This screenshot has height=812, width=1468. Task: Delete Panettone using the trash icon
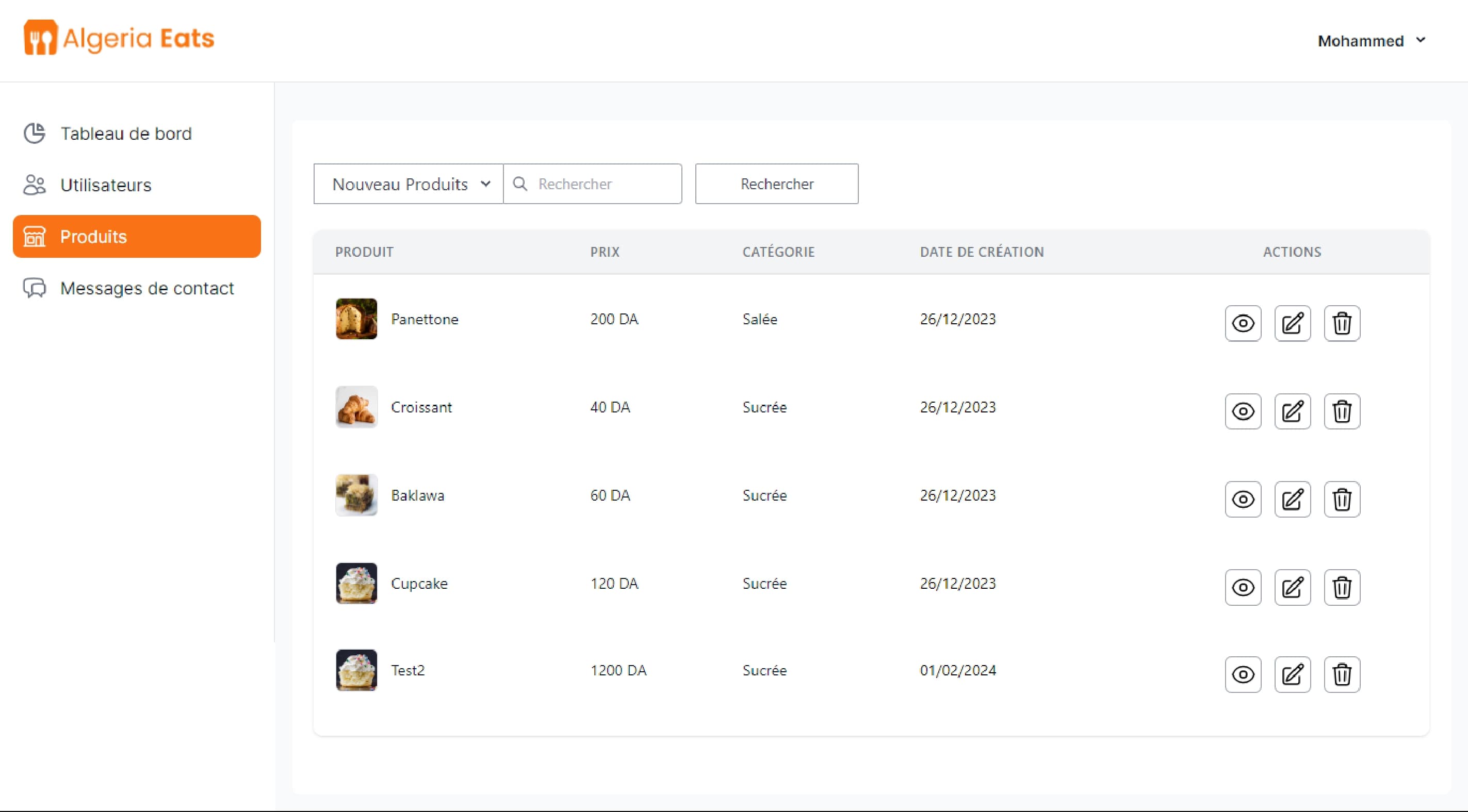tap(1342, 323)
